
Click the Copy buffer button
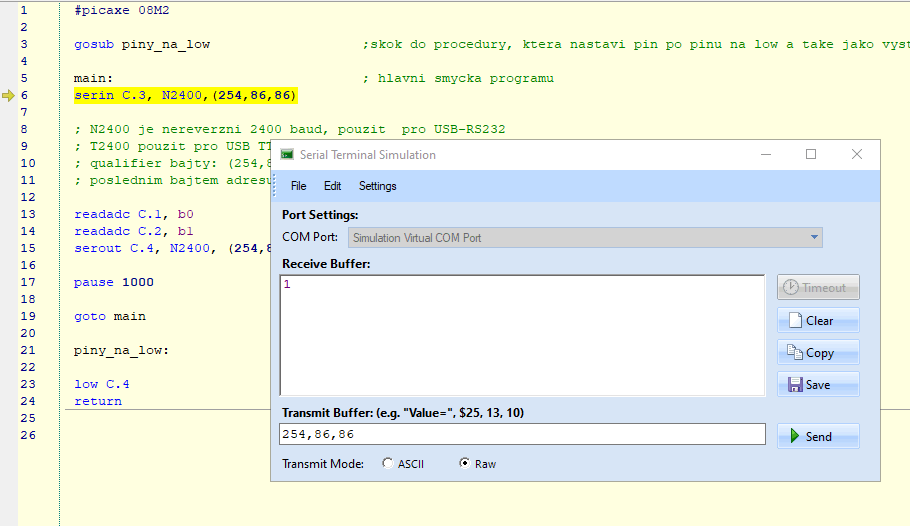[818, 353]
